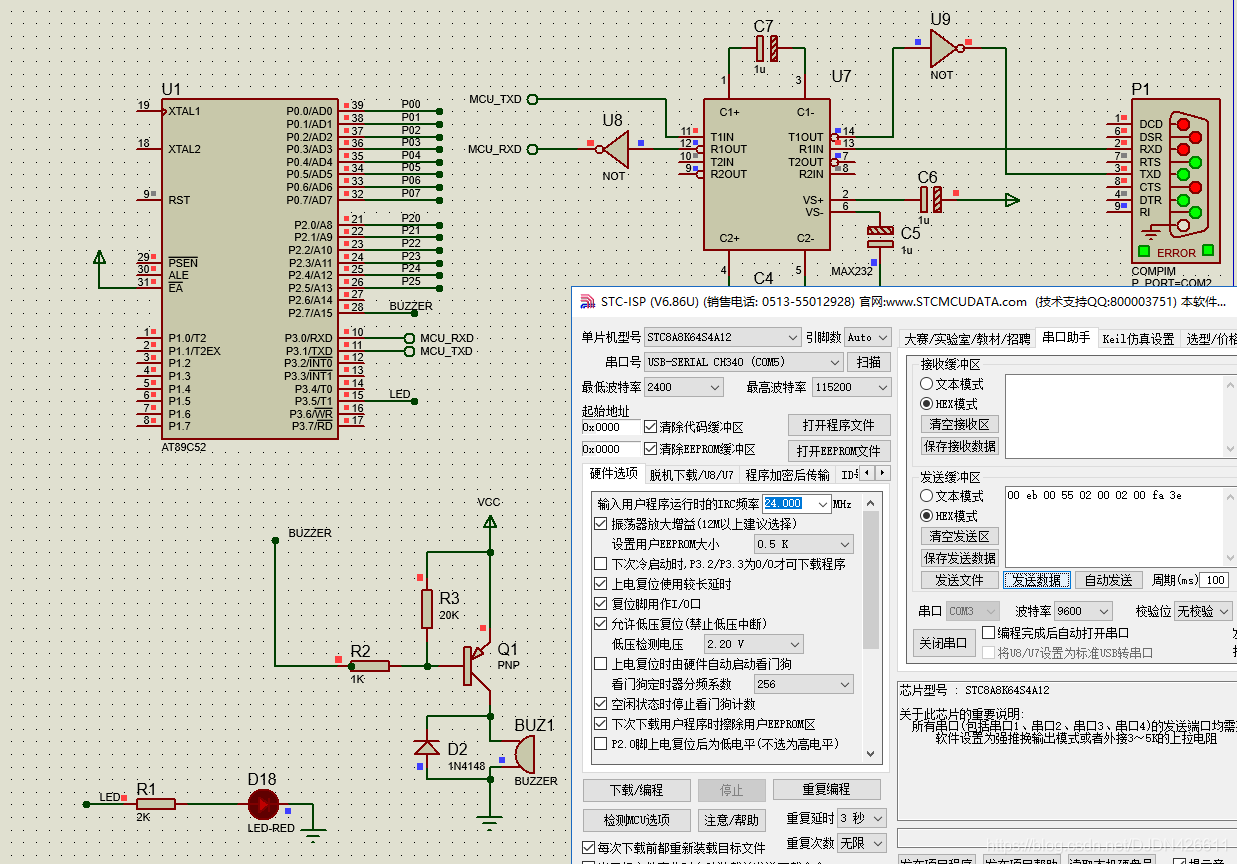
Task: Click the 周期(ms) input field
Action: 1214,580
